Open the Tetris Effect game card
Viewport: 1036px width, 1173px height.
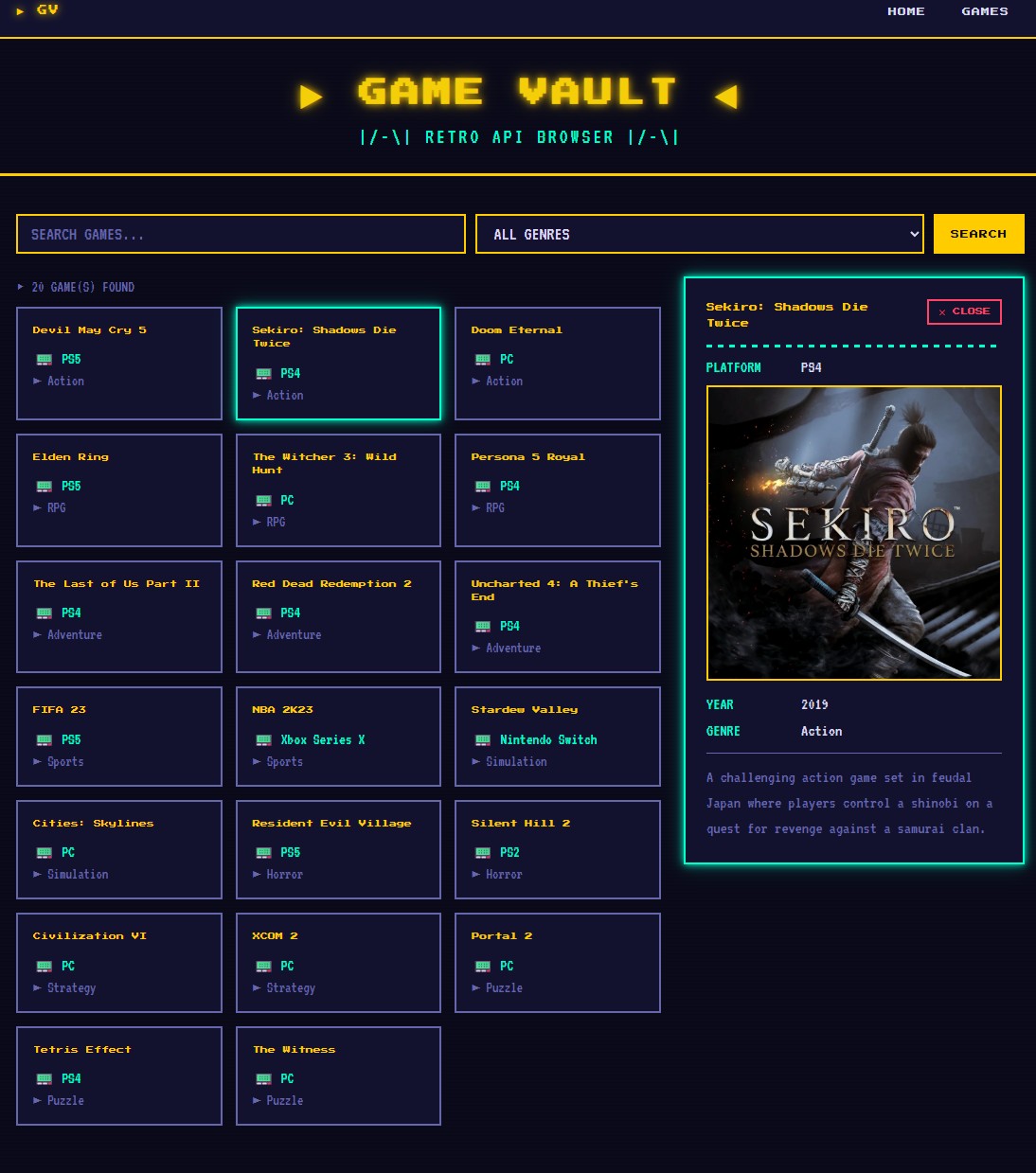(x=119, y=1075)
